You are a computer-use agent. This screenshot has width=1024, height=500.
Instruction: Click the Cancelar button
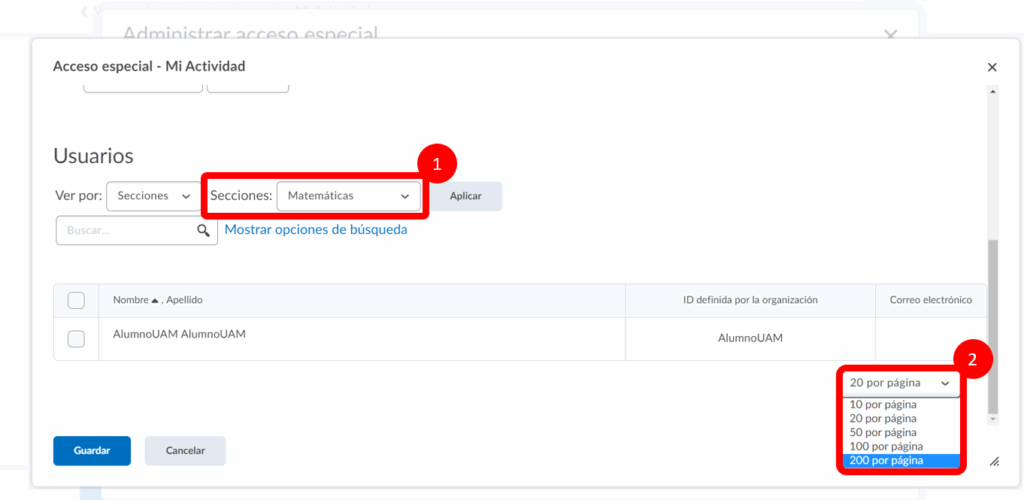click(x=185, y=451)
